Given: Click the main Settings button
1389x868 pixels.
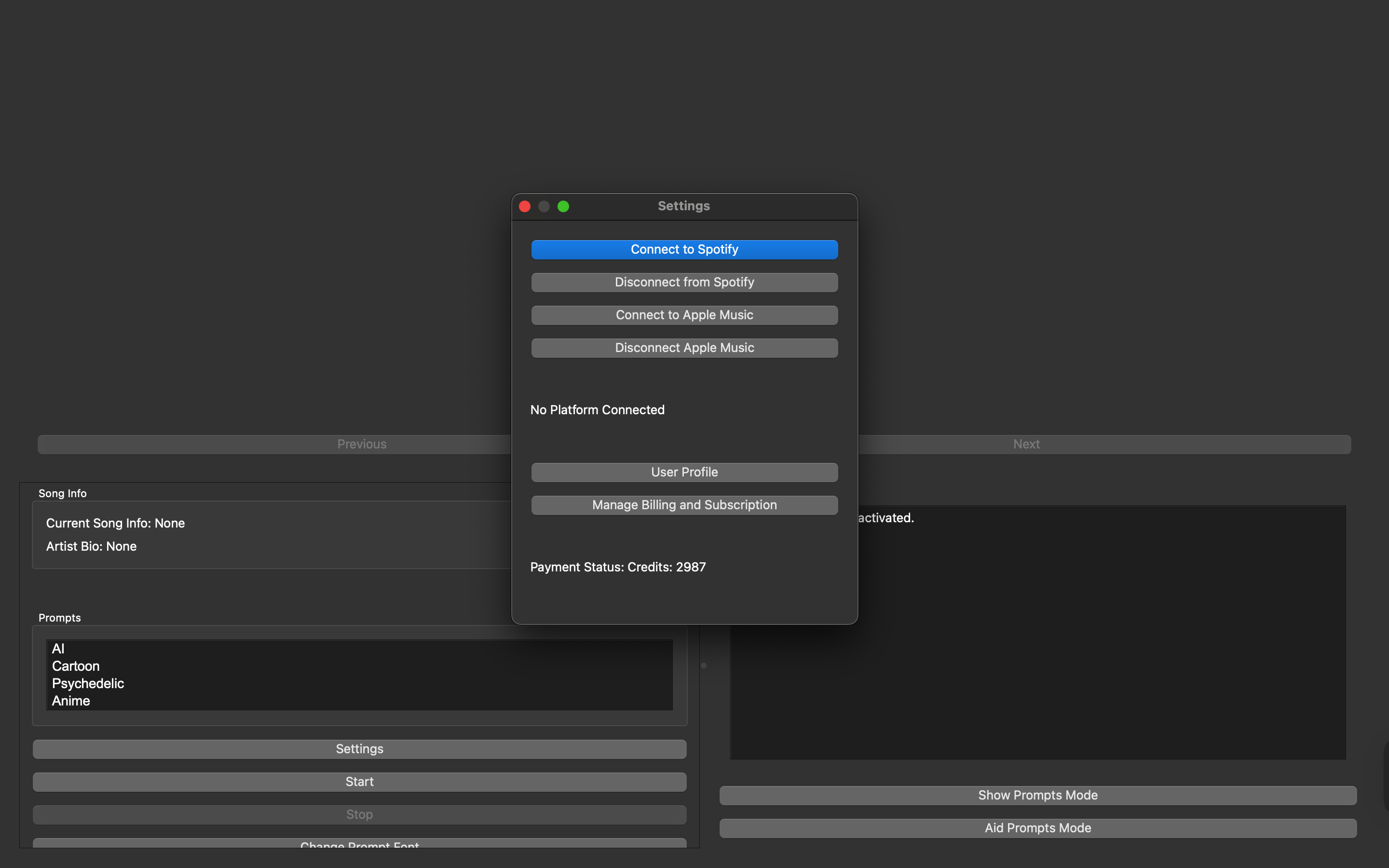Looking at the screenshot, I should (x=359, y=748).
